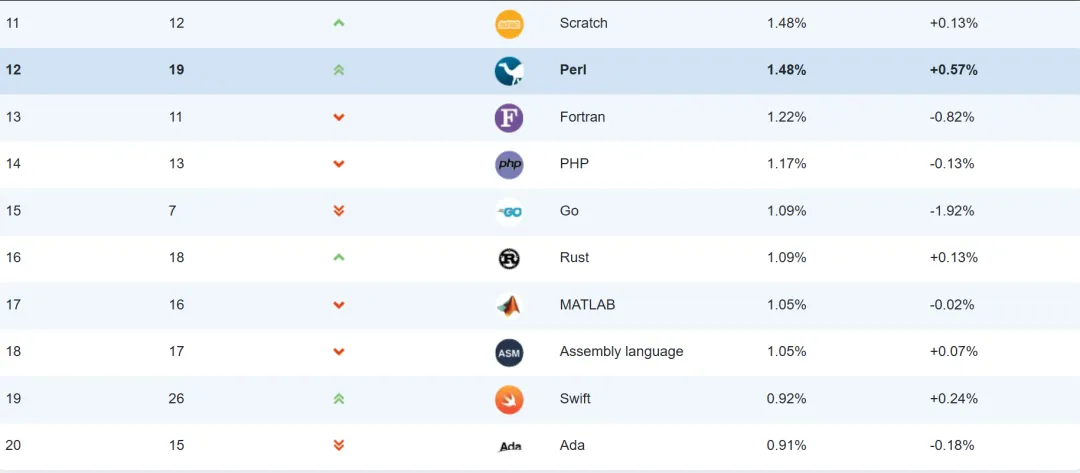
Task: Click rank number 20 in Ada row
Action: [13, 445]
